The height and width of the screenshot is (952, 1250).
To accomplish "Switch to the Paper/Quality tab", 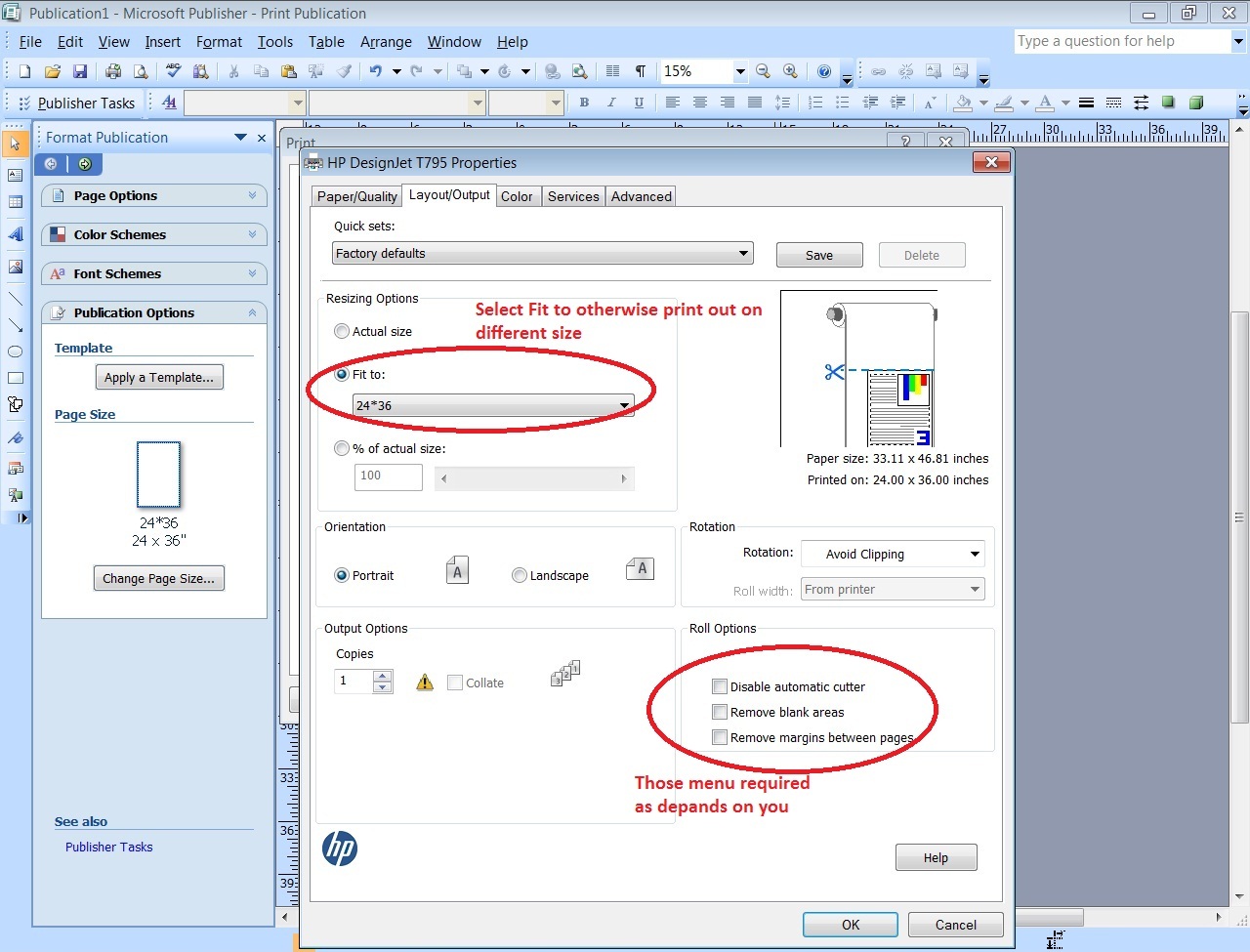I will coord(356,196).
